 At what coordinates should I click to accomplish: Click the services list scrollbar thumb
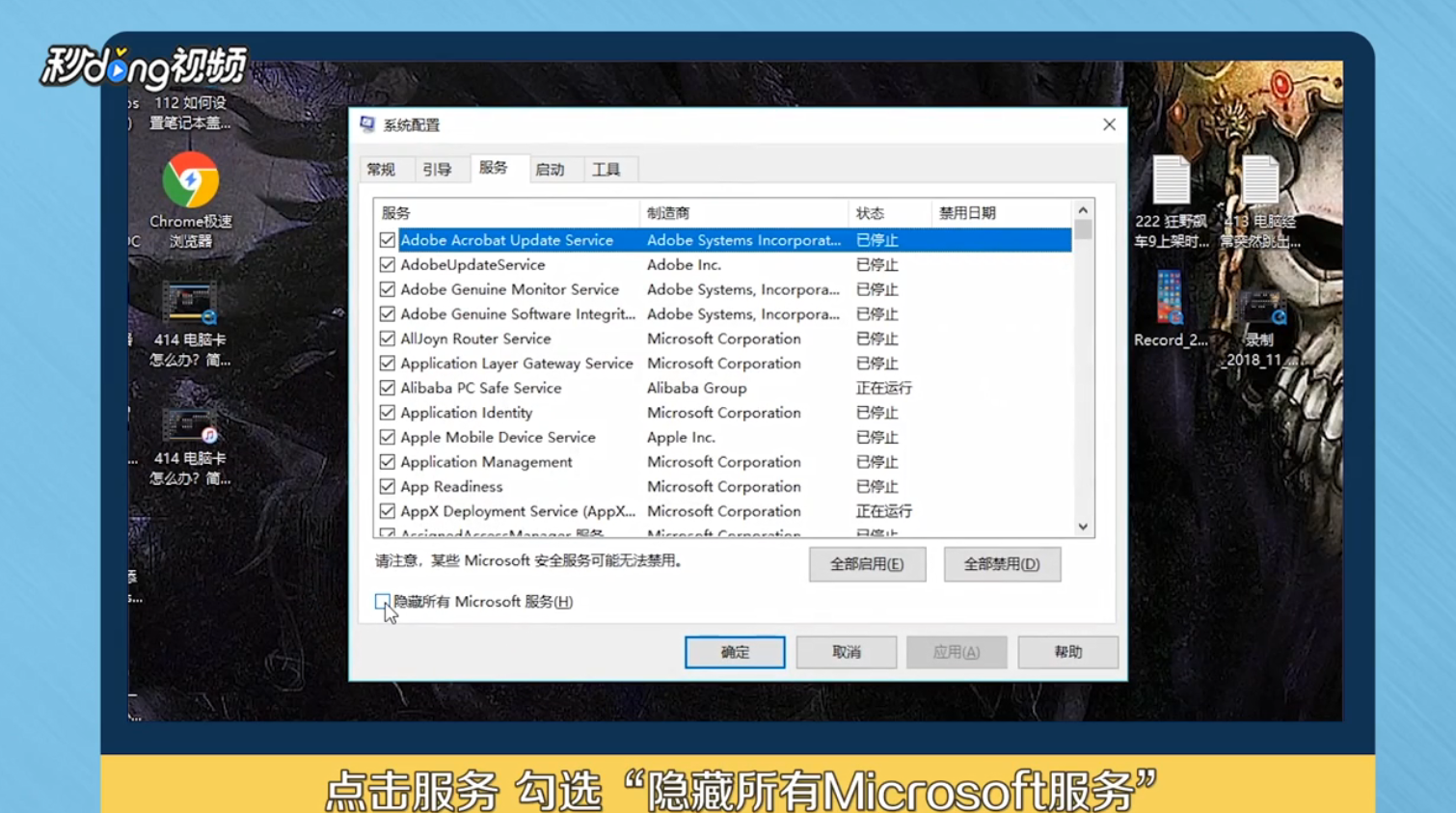pyautogui.click(x=1083, y=230)
